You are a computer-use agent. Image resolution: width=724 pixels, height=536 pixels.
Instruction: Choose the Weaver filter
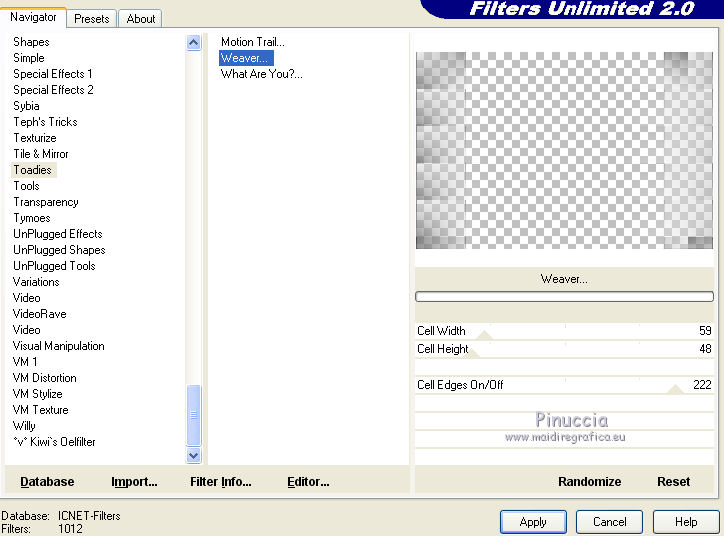pos(246,58)
